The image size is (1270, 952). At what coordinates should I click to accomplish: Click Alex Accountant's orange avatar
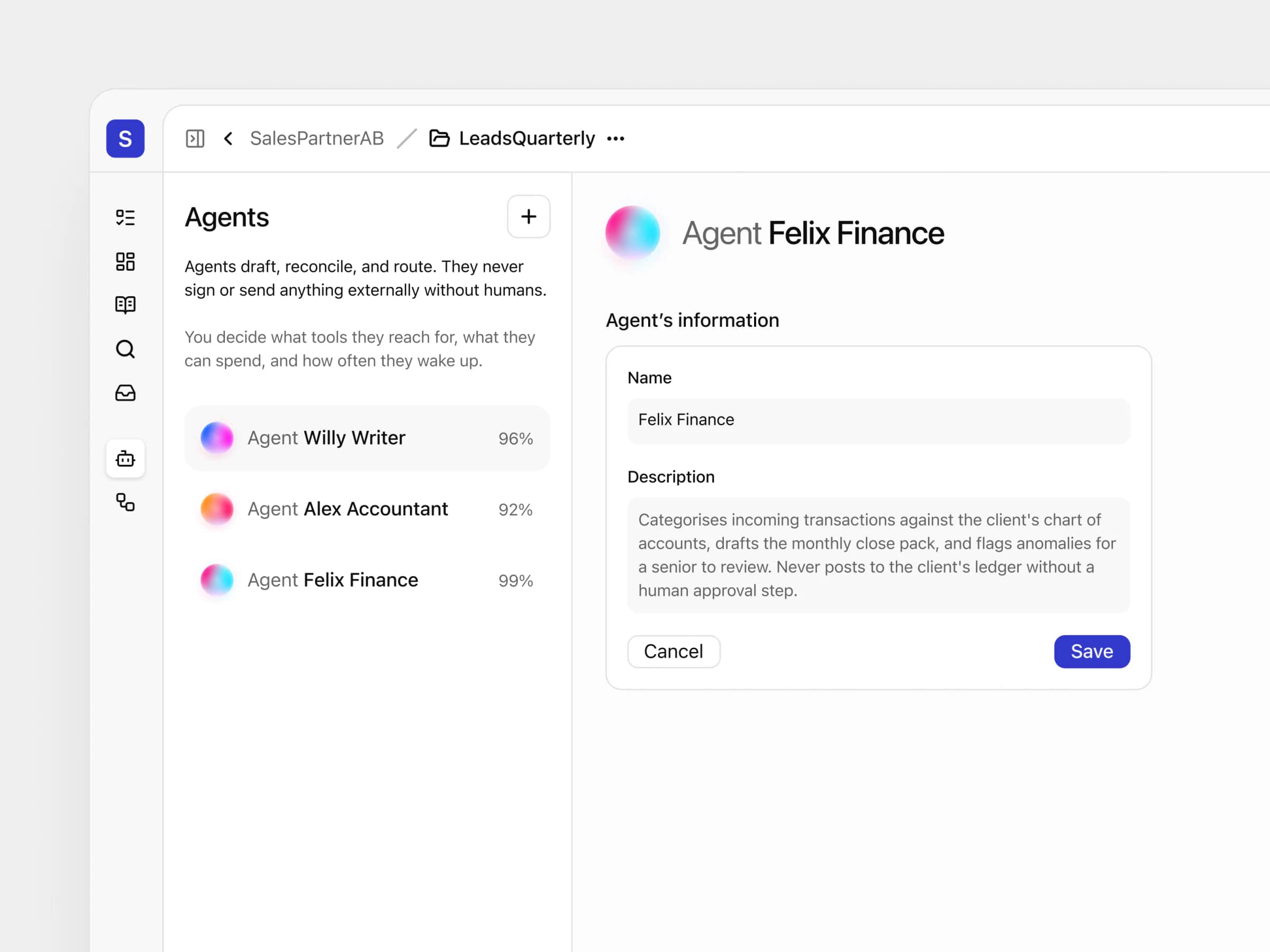coord(217,509)
